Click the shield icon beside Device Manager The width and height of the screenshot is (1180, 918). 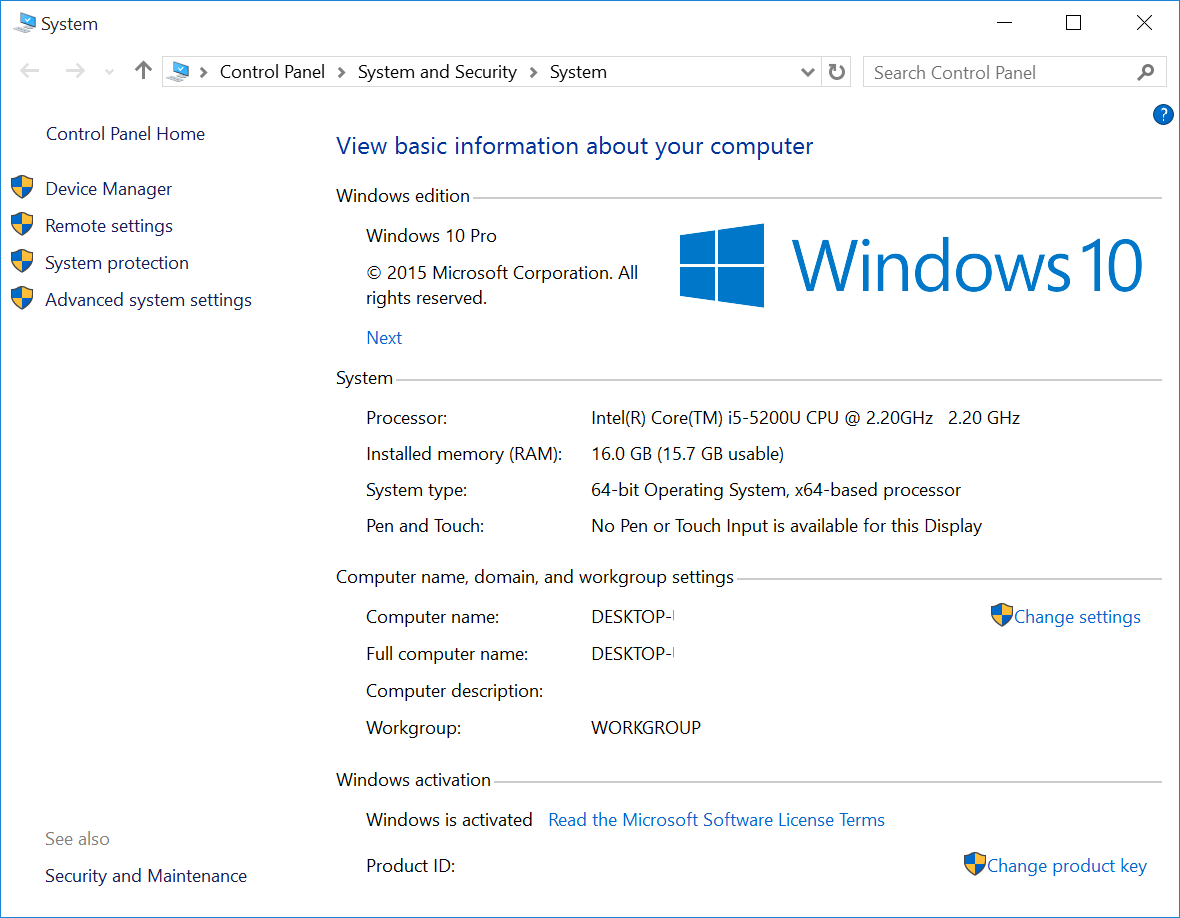[23, 187]
